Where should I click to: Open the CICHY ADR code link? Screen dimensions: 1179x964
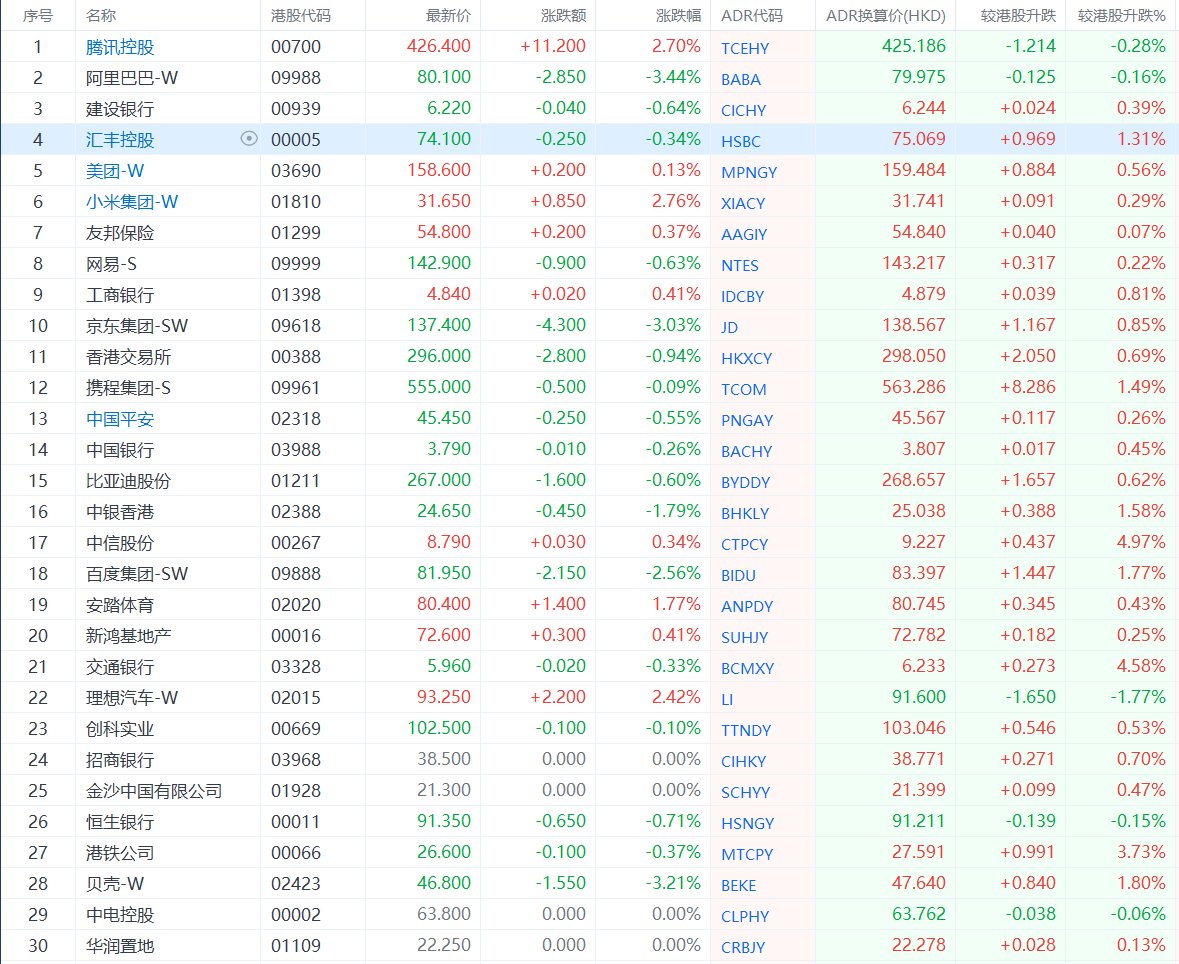pyautogui.click(x=744, y=111)
